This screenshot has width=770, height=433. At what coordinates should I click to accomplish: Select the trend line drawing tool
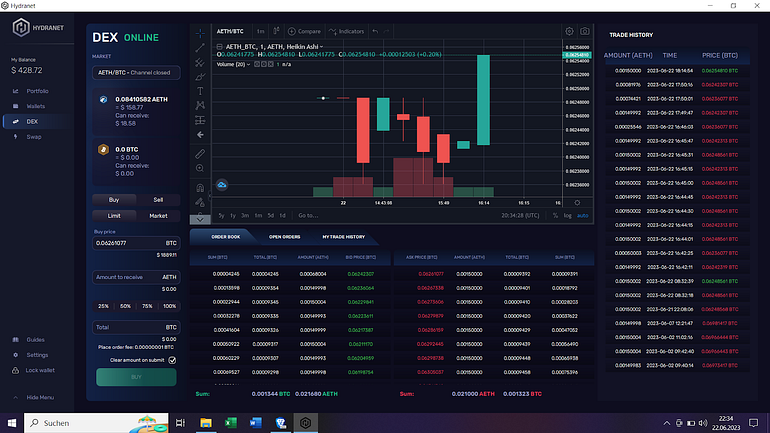pyautogui.click(x=200, y=48)
